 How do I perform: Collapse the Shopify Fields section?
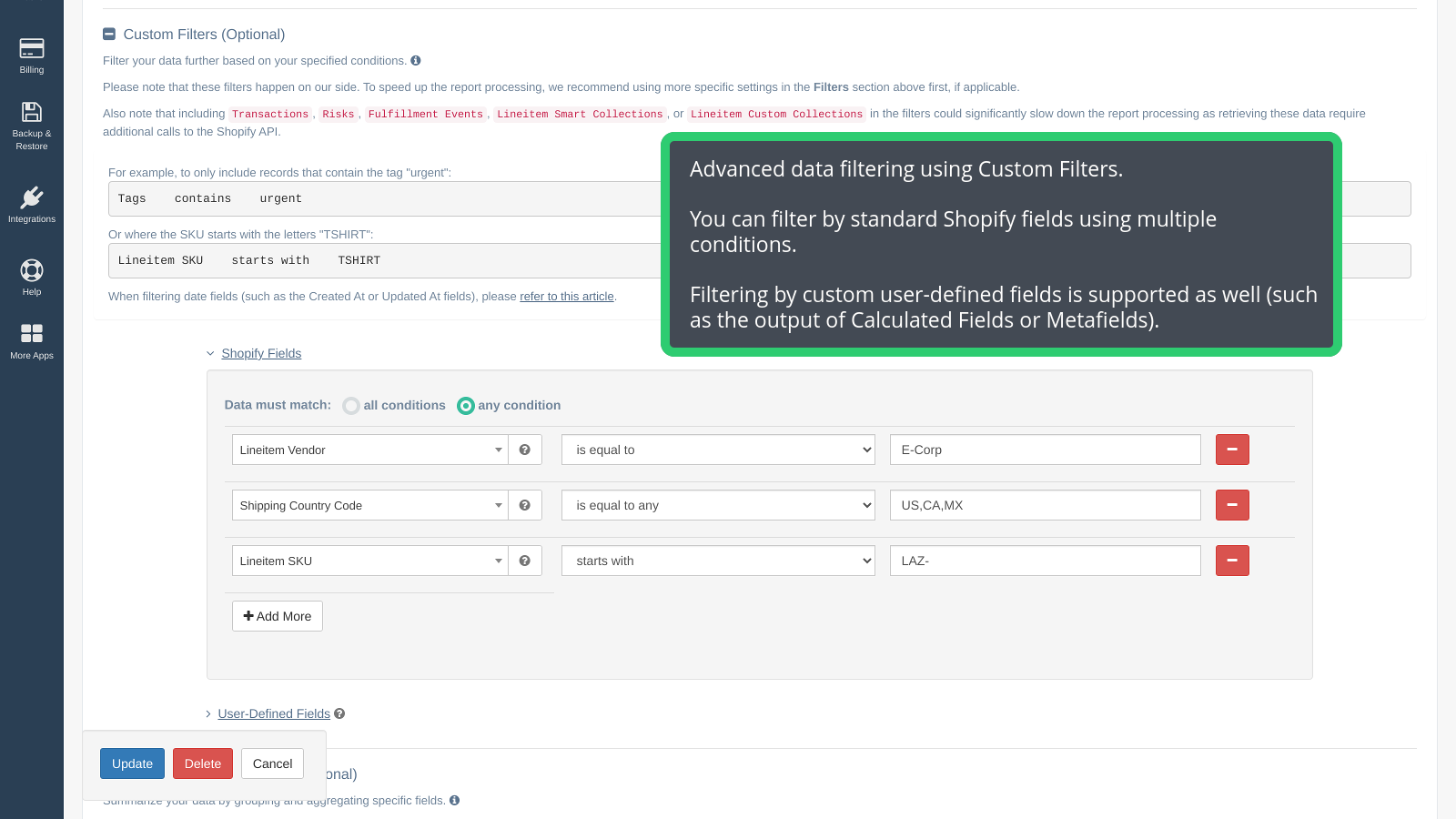[x=261, y=353]
